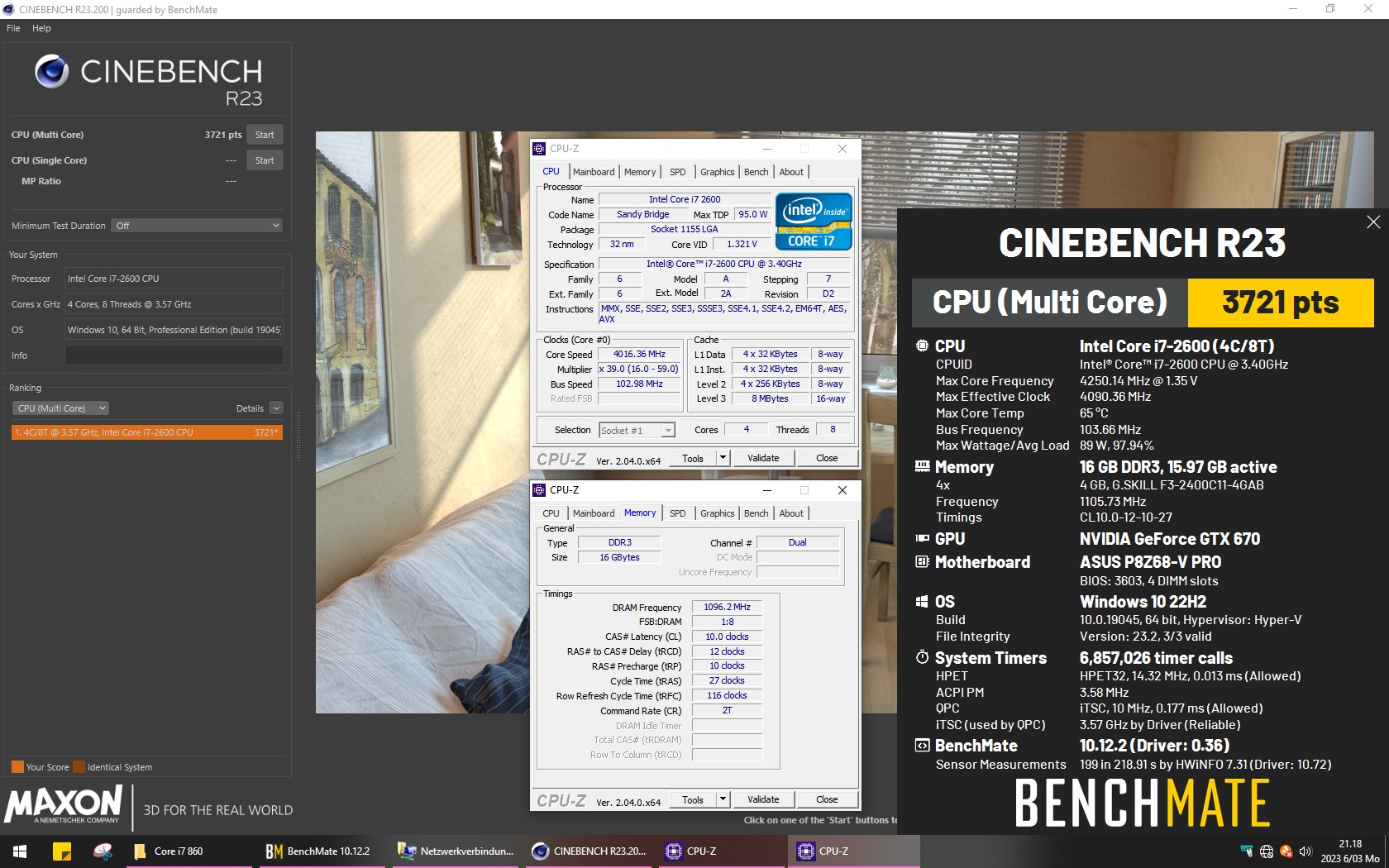Viewport: 1389px width, 868px height.
Task: Expand the ranking Details arrow
Action: click(276, 408)
